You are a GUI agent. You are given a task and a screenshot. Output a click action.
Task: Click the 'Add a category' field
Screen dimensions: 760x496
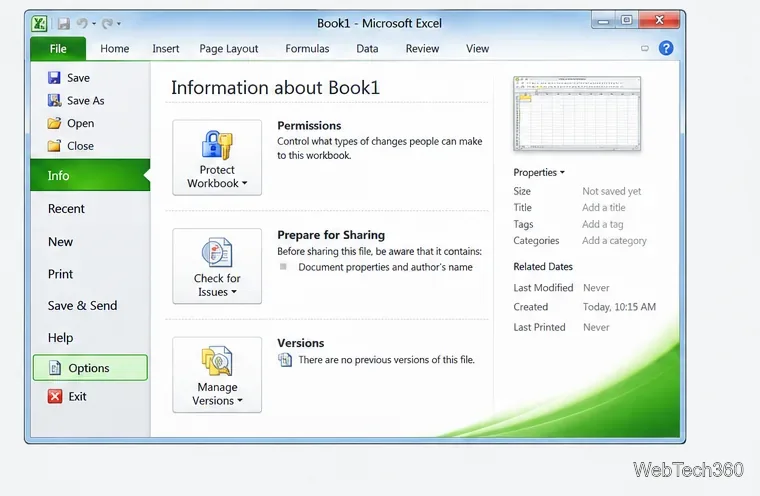coord(614,240)
